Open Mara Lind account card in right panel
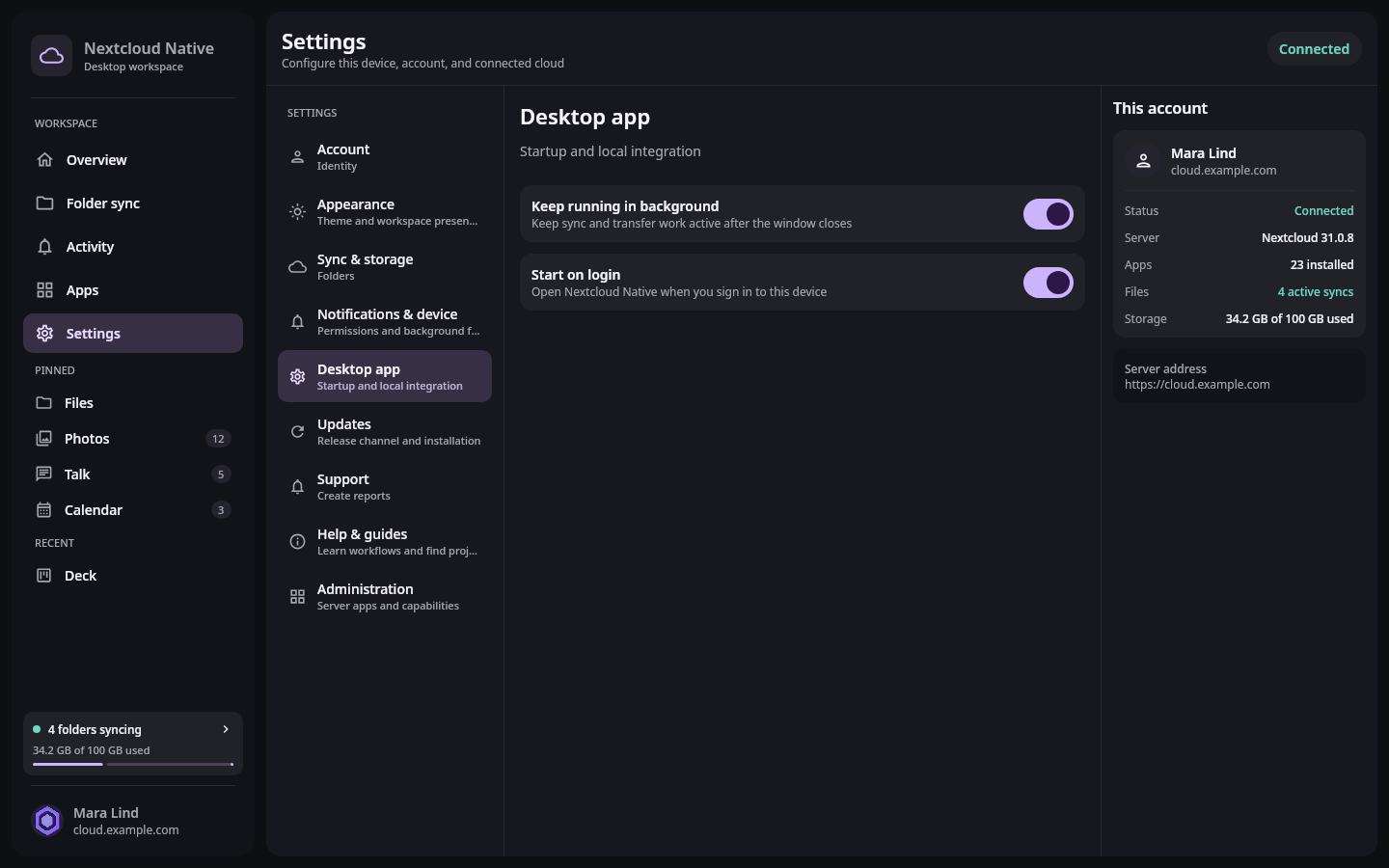The image size is (1389, 868). (x=1239, y=161)
